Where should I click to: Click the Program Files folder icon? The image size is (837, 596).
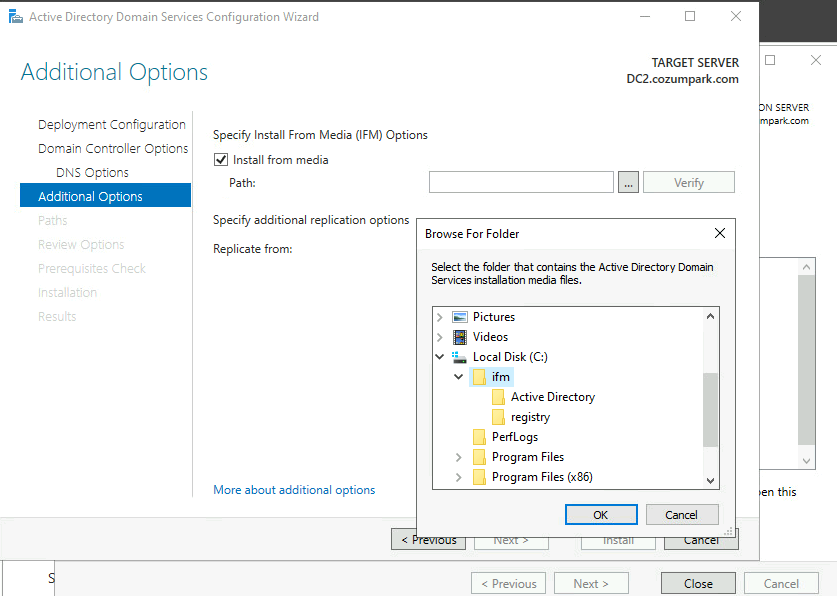[479, 457]
